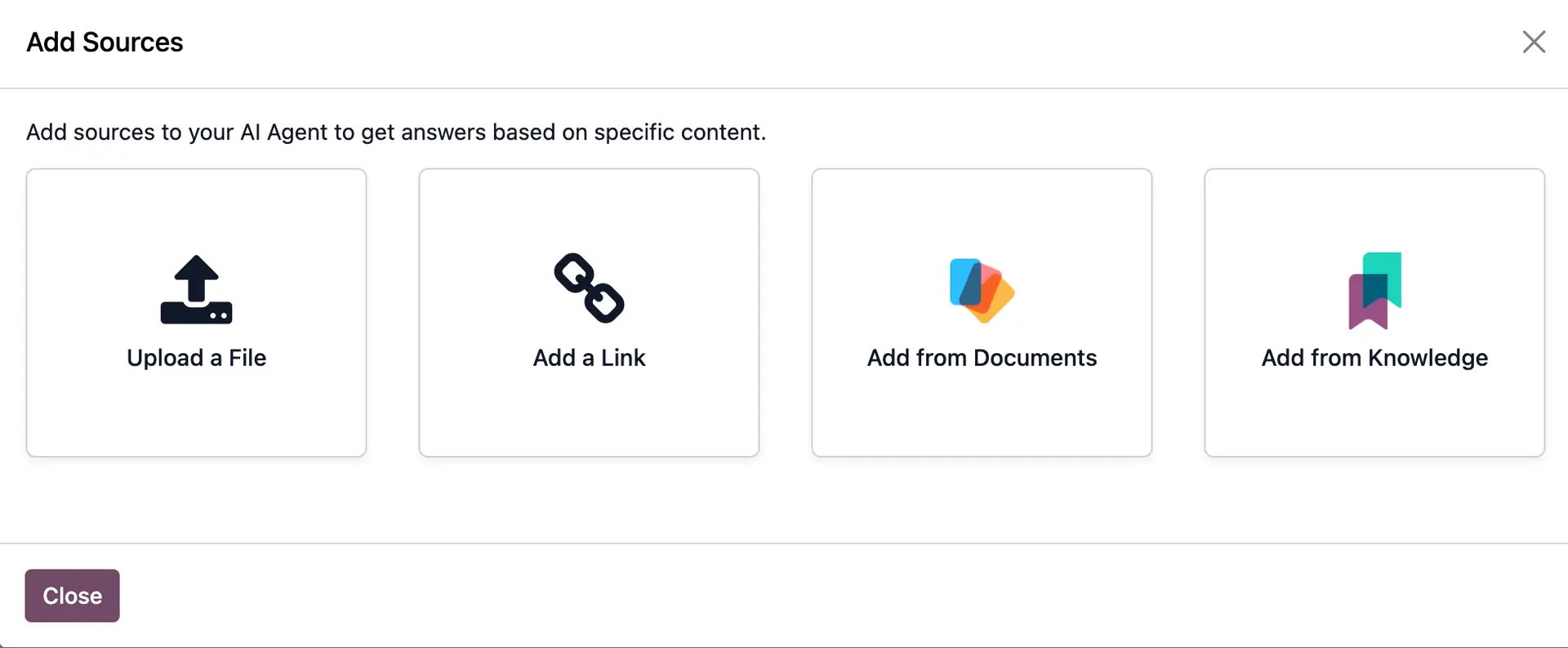Select the "Upload a File" label
The image size is (1568, 648).
196,358
